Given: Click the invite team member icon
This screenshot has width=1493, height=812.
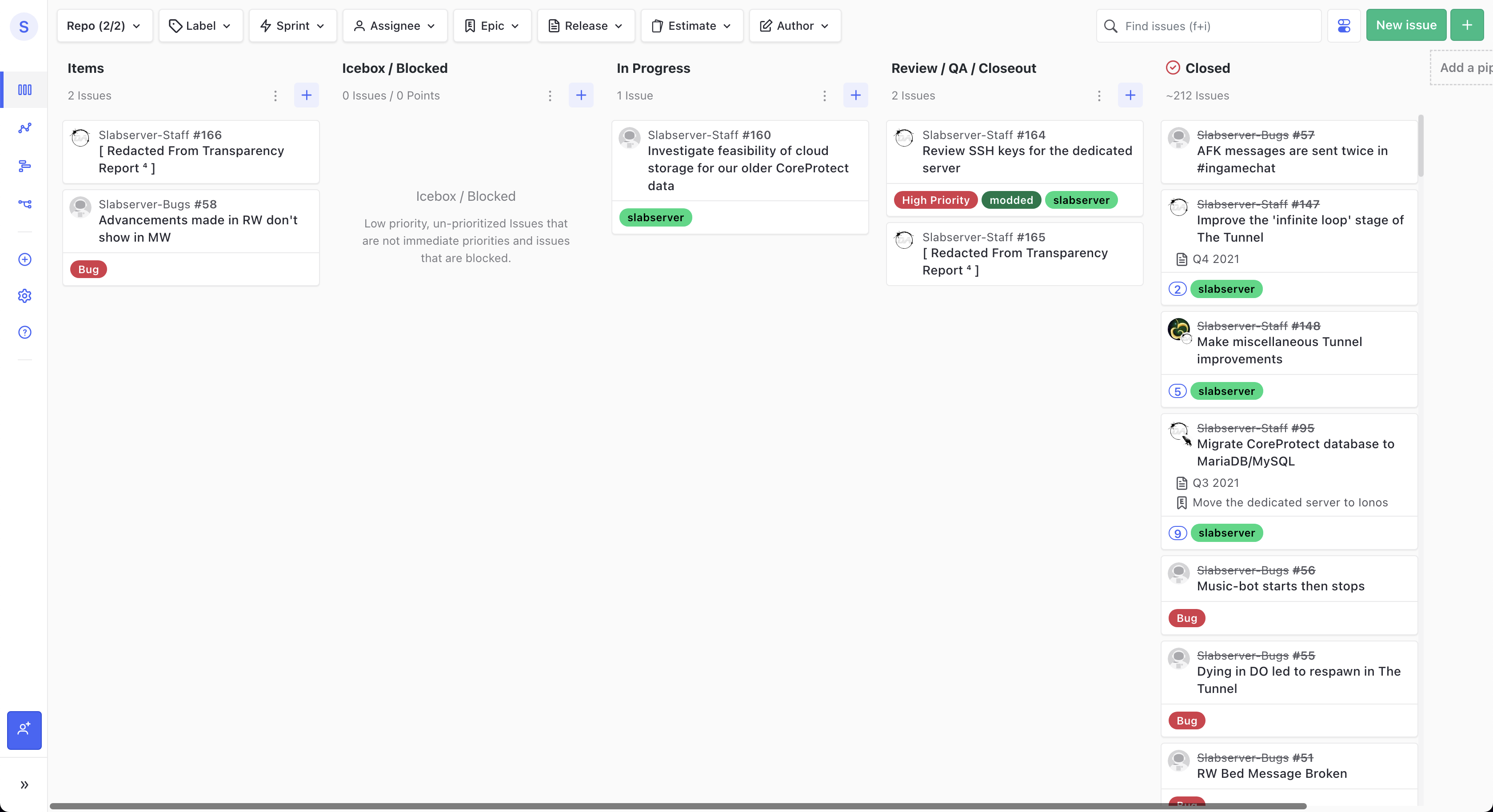Looking at the screenshot, I should click(24, 730).
